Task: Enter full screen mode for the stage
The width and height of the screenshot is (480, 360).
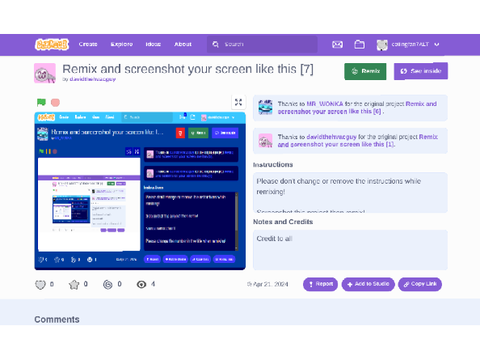Action: pos(238,102)
